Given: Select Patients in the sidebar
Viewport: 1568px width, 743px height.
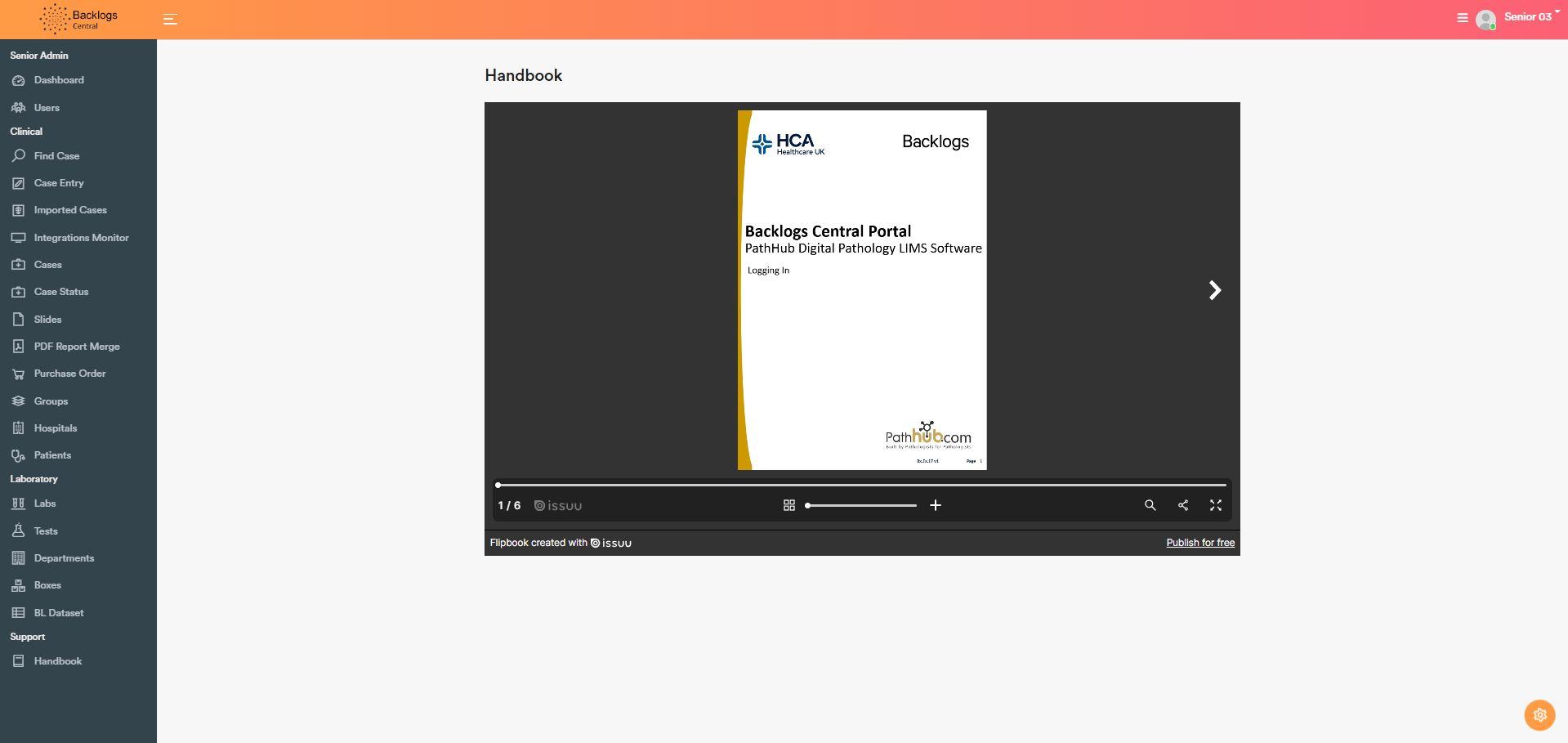Looking at the screenshot, I should pyautogui.click(x=52, y=455).
